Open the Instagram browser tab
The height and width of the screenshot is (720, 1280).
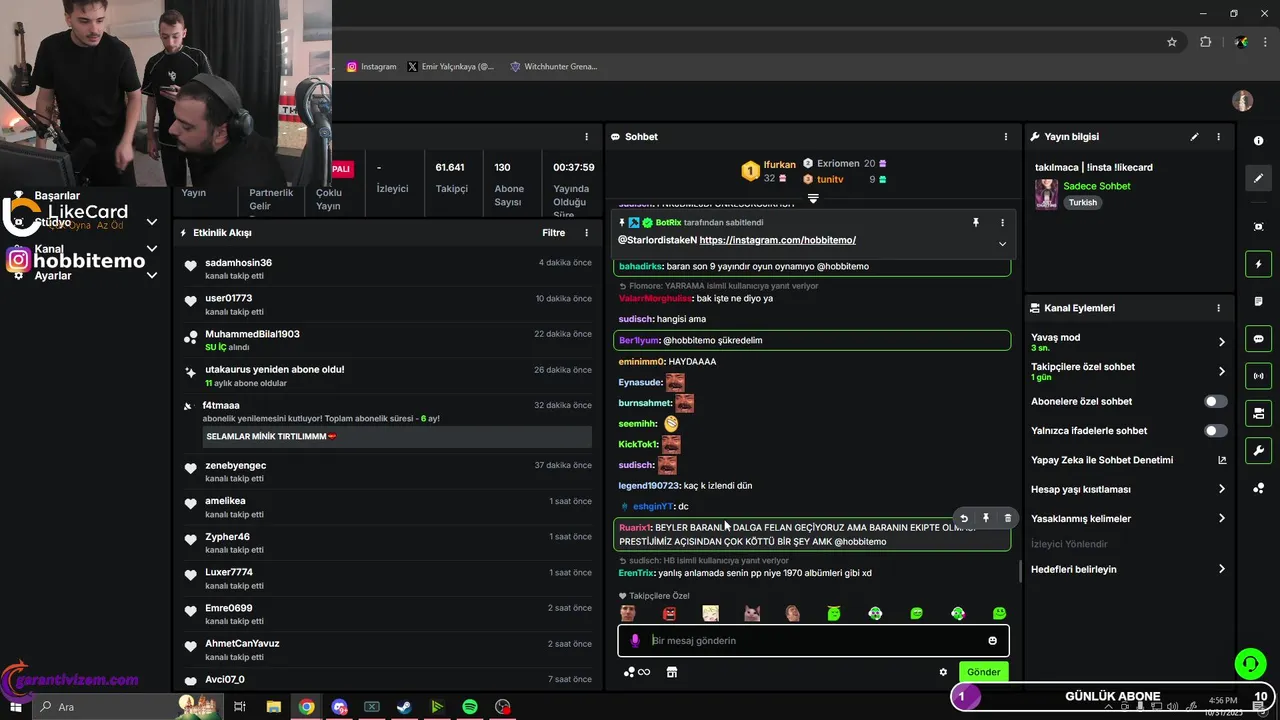(372, 67)
